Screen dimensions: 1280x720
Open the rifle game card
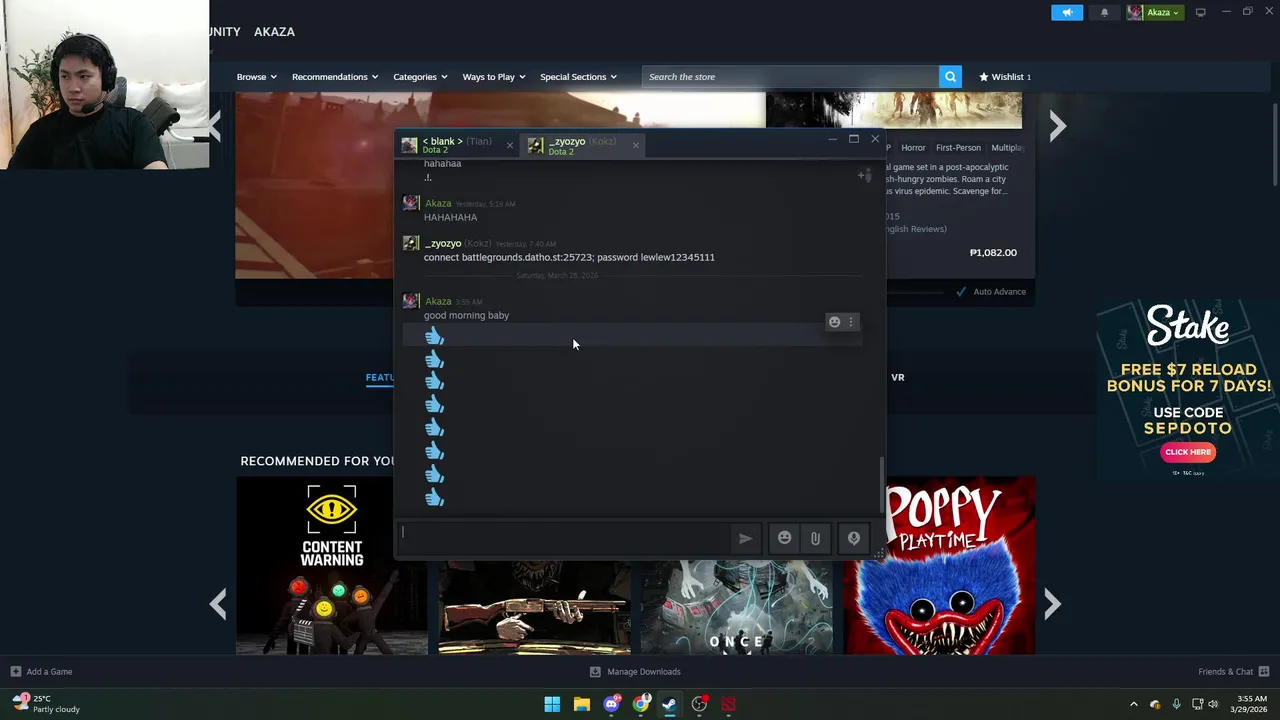coord(534,607)
